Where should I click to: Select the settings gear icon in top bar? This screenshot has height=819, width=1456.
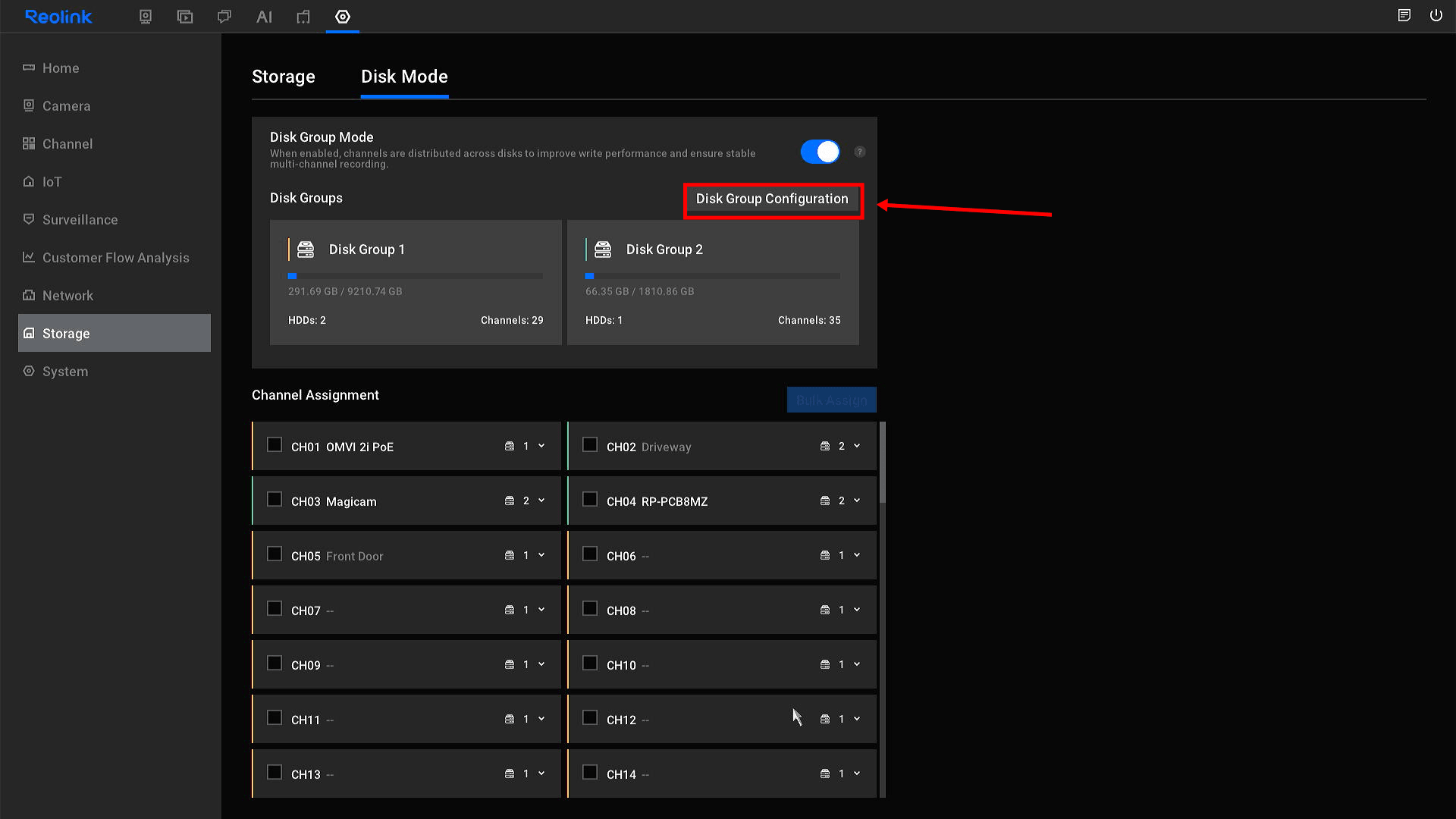[x=343, y=17]
